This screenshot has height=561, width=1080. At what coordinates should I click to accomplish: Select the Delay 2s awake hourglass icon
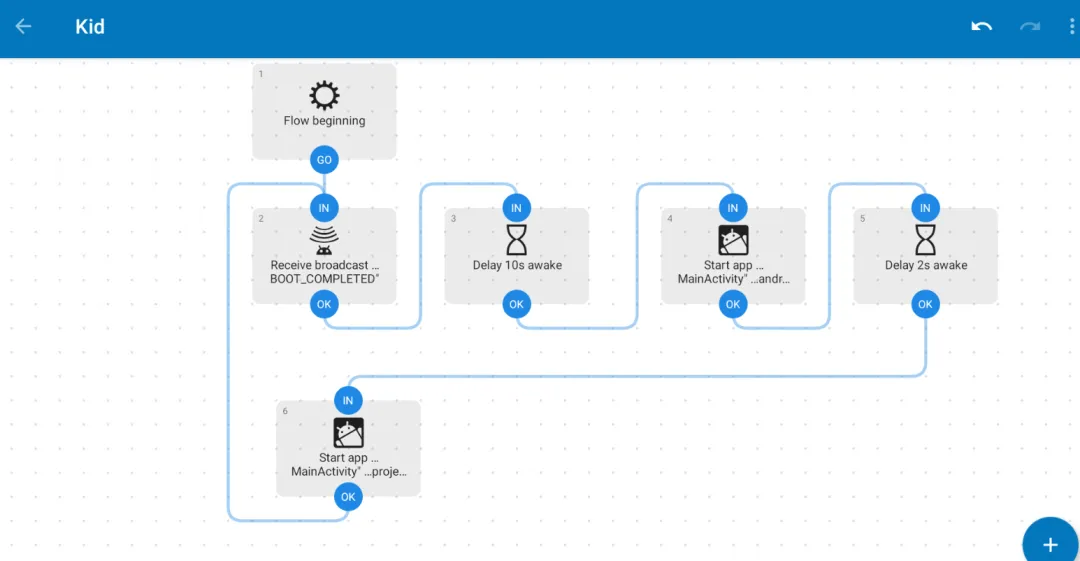tap(925, 240)
